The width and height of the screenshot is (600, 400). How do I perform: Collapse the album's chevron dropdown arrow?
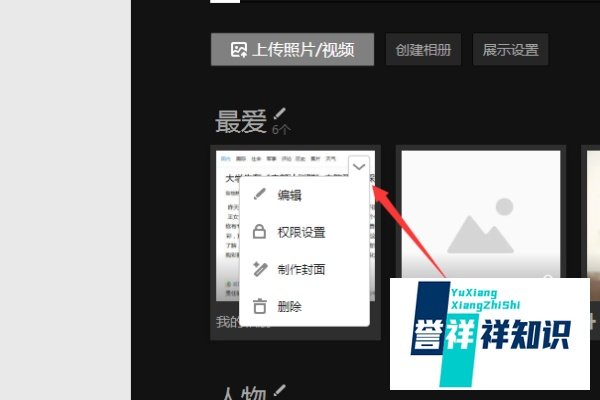[359, 167]
